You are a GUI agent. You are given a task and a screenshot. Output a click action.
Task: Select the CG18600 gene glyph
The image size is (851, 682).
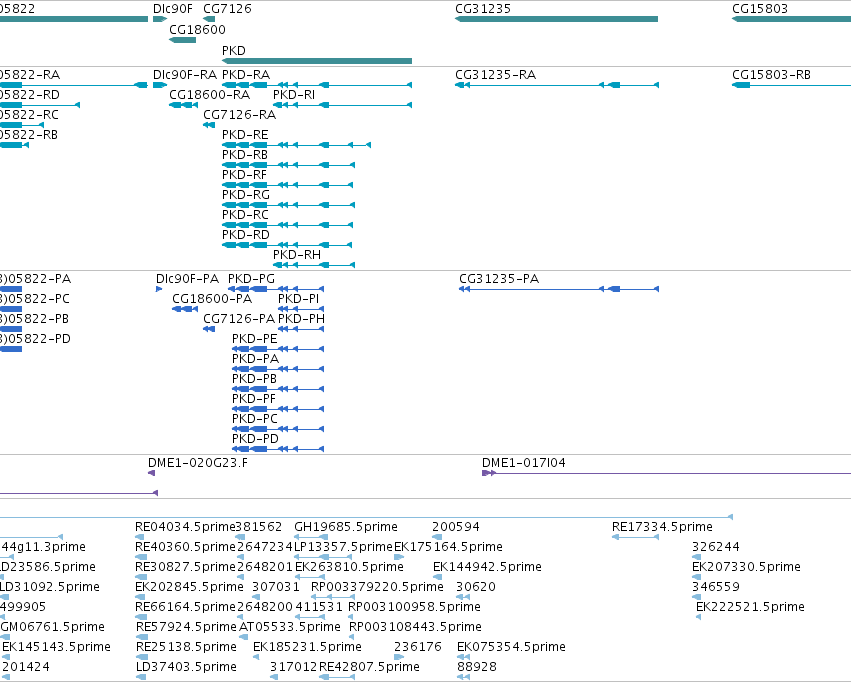[182, 40]
